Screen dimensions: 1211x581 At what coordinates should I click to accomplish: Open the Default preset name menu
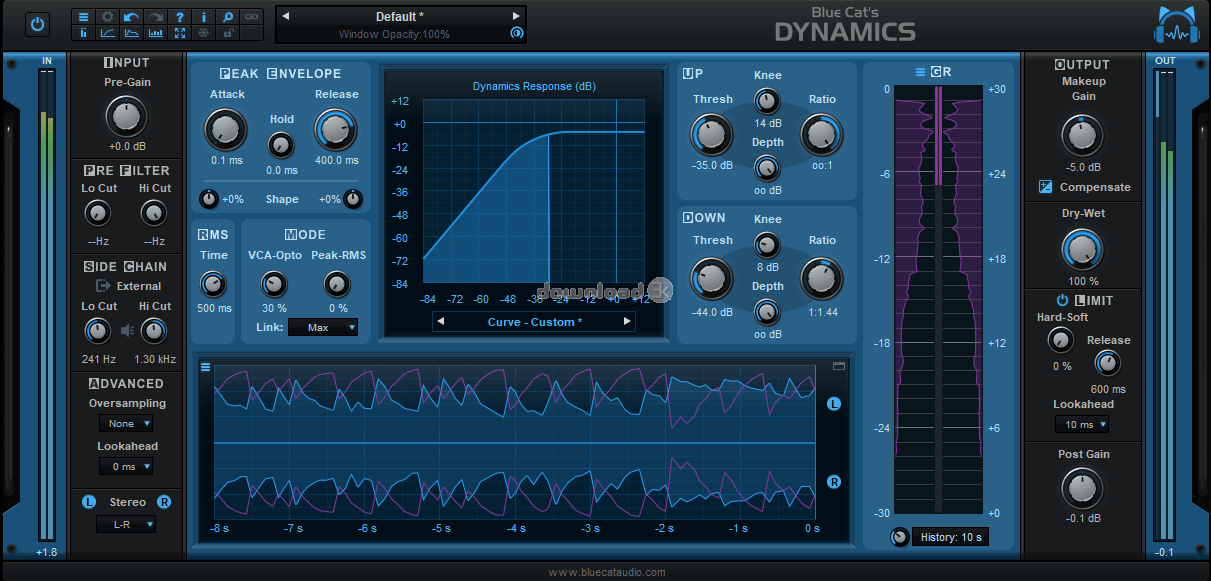pos(400,17)
